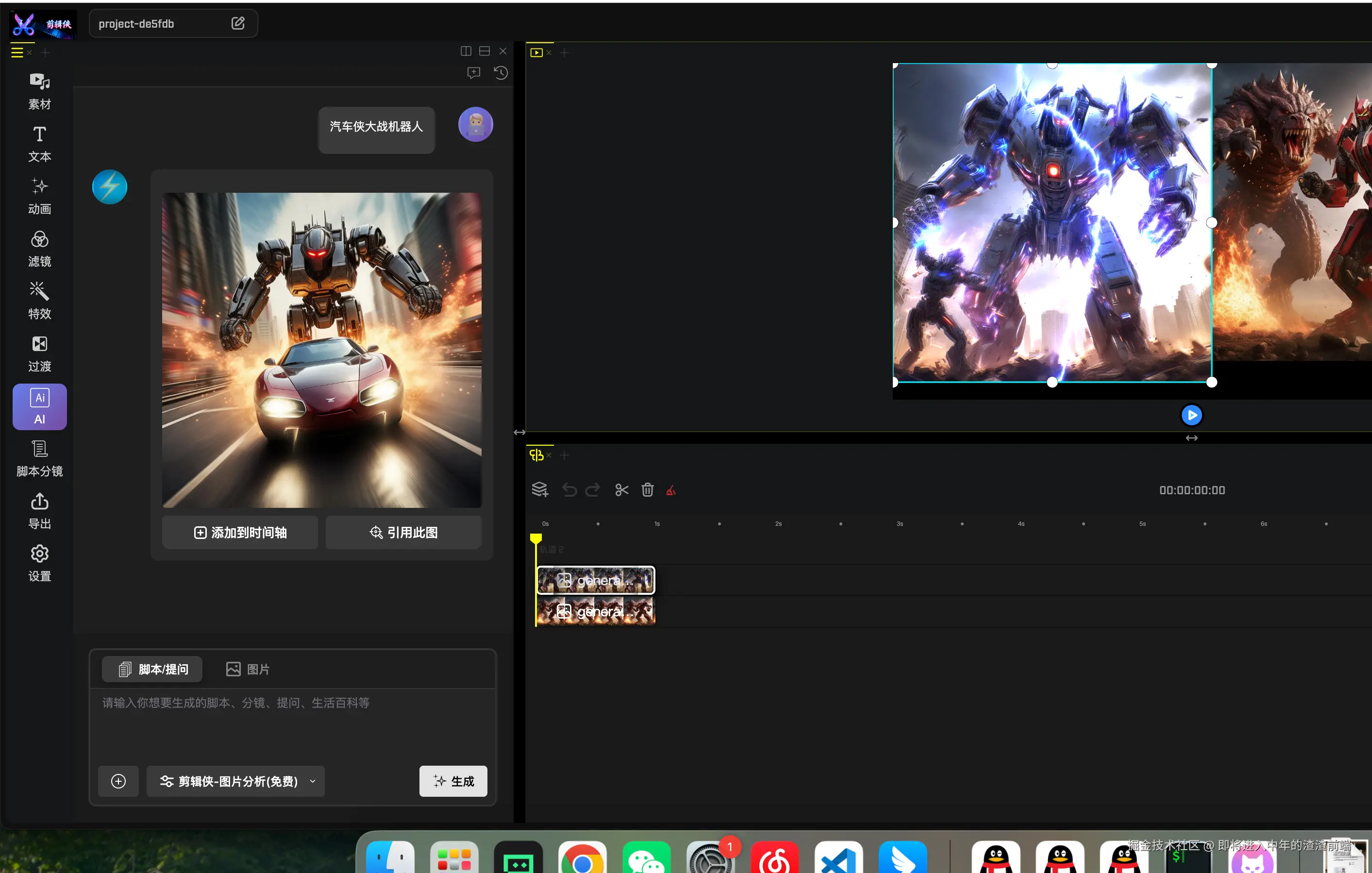This screenshot has width=1372, height=873.
Task: Click the yellow timeline playhead marker
Action: tap(535, 538)
